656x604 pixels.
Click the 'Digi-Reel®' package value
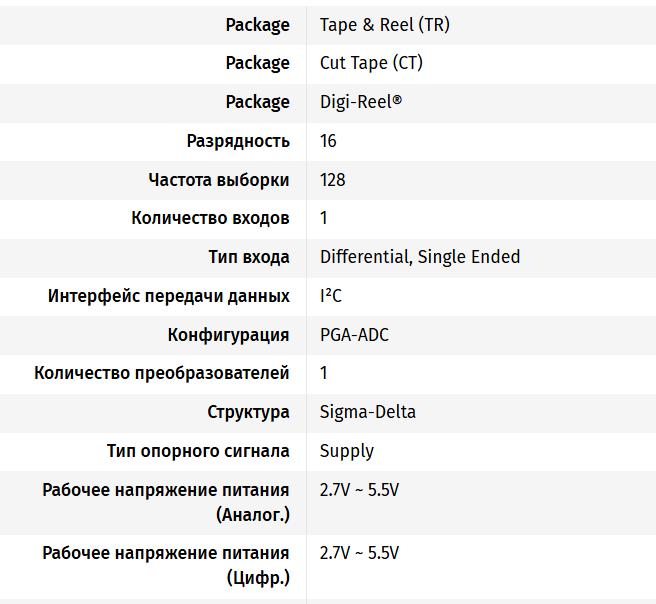361,102
